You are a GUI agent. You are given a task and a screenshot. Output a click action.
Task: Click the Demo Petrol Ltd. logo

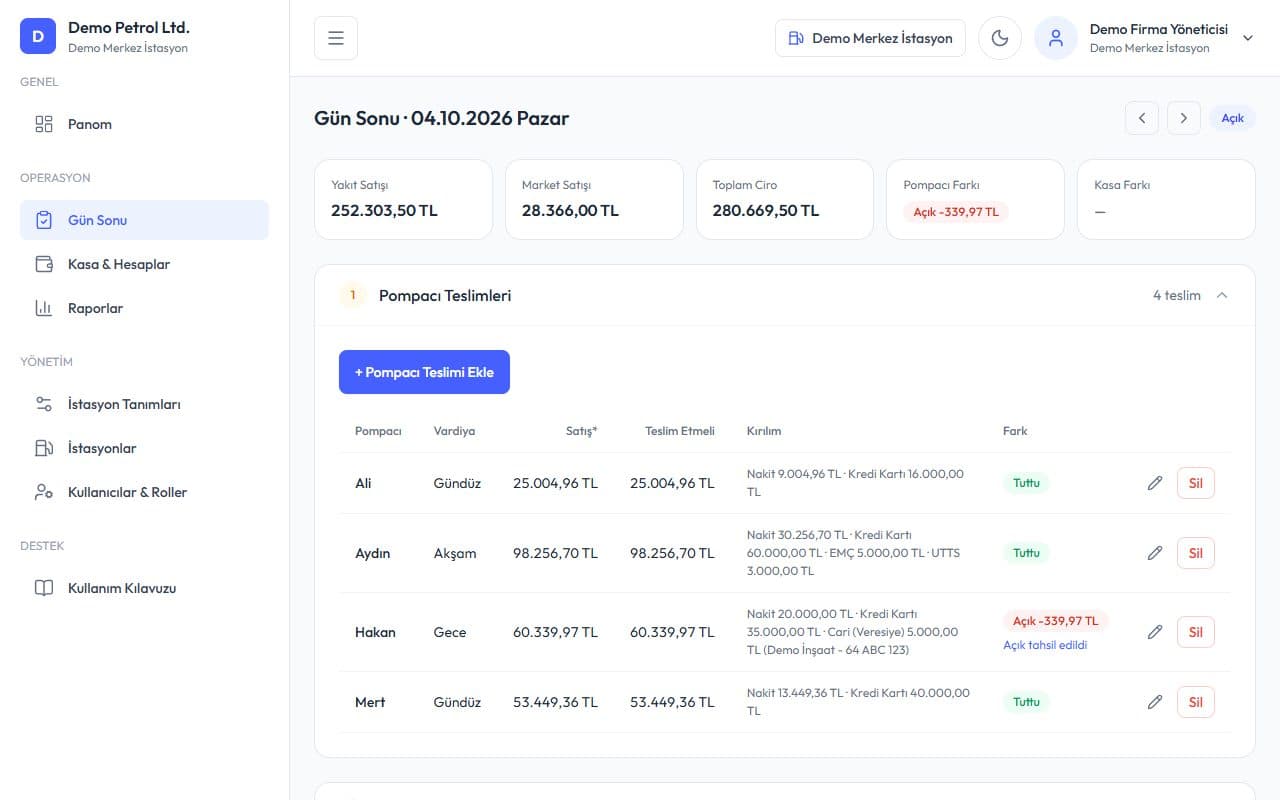(x=38, y=36)
